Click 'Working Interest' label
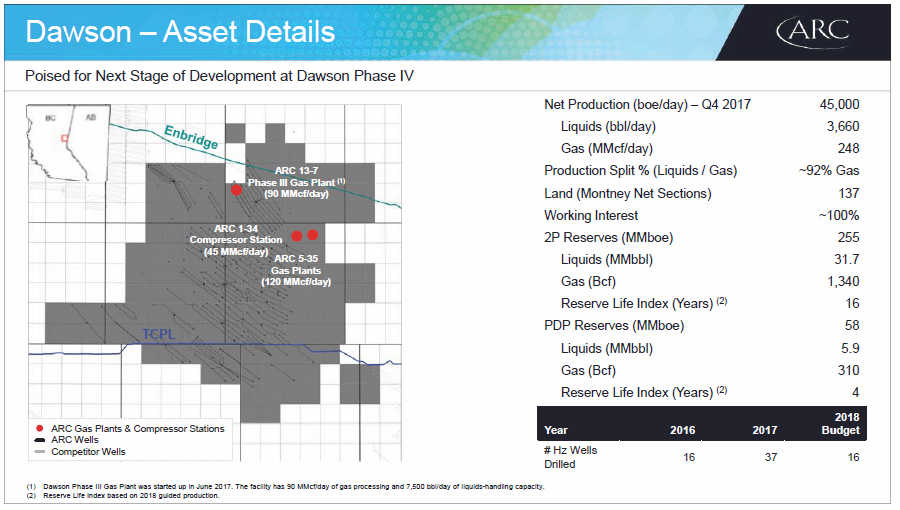Image resolution: width=900 pixels, height=510 pixels. coord(591,216)
